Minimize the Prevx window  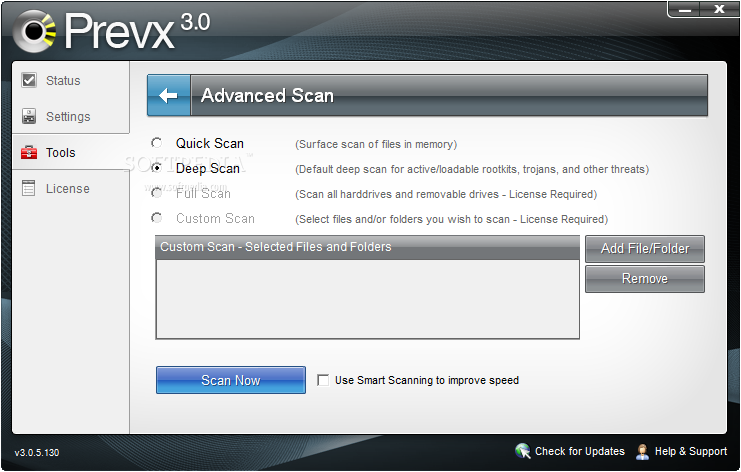coord(685,9)
